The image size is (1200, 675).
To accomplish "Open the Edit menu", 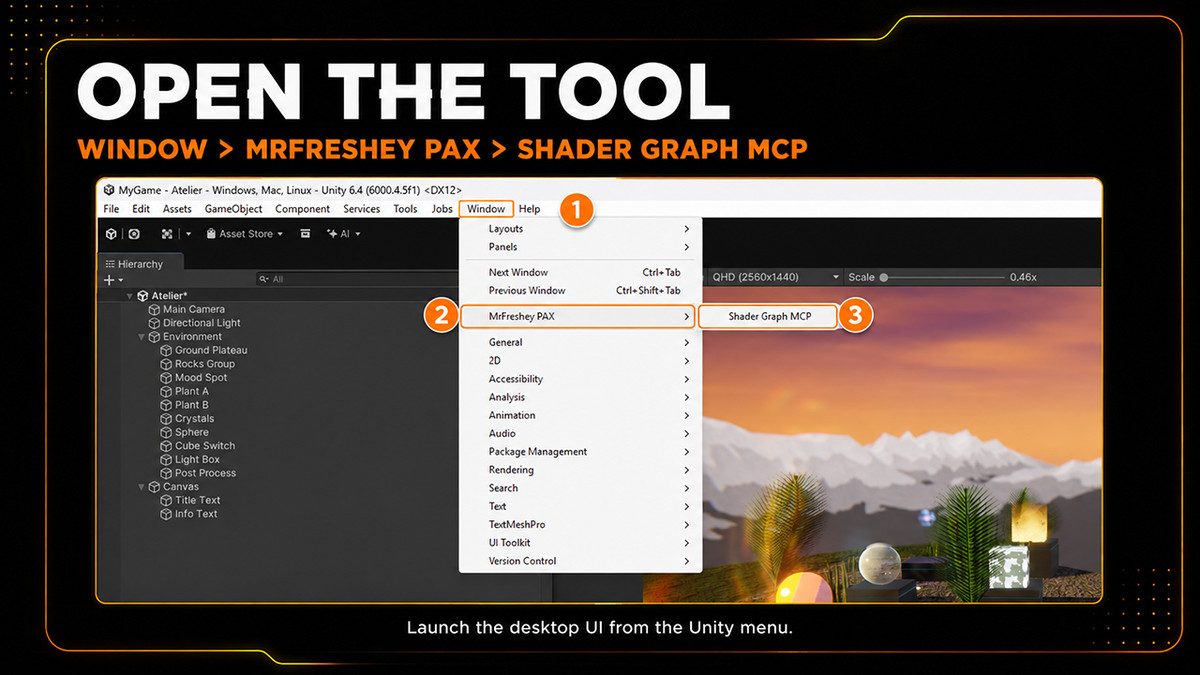I will 141,209.
